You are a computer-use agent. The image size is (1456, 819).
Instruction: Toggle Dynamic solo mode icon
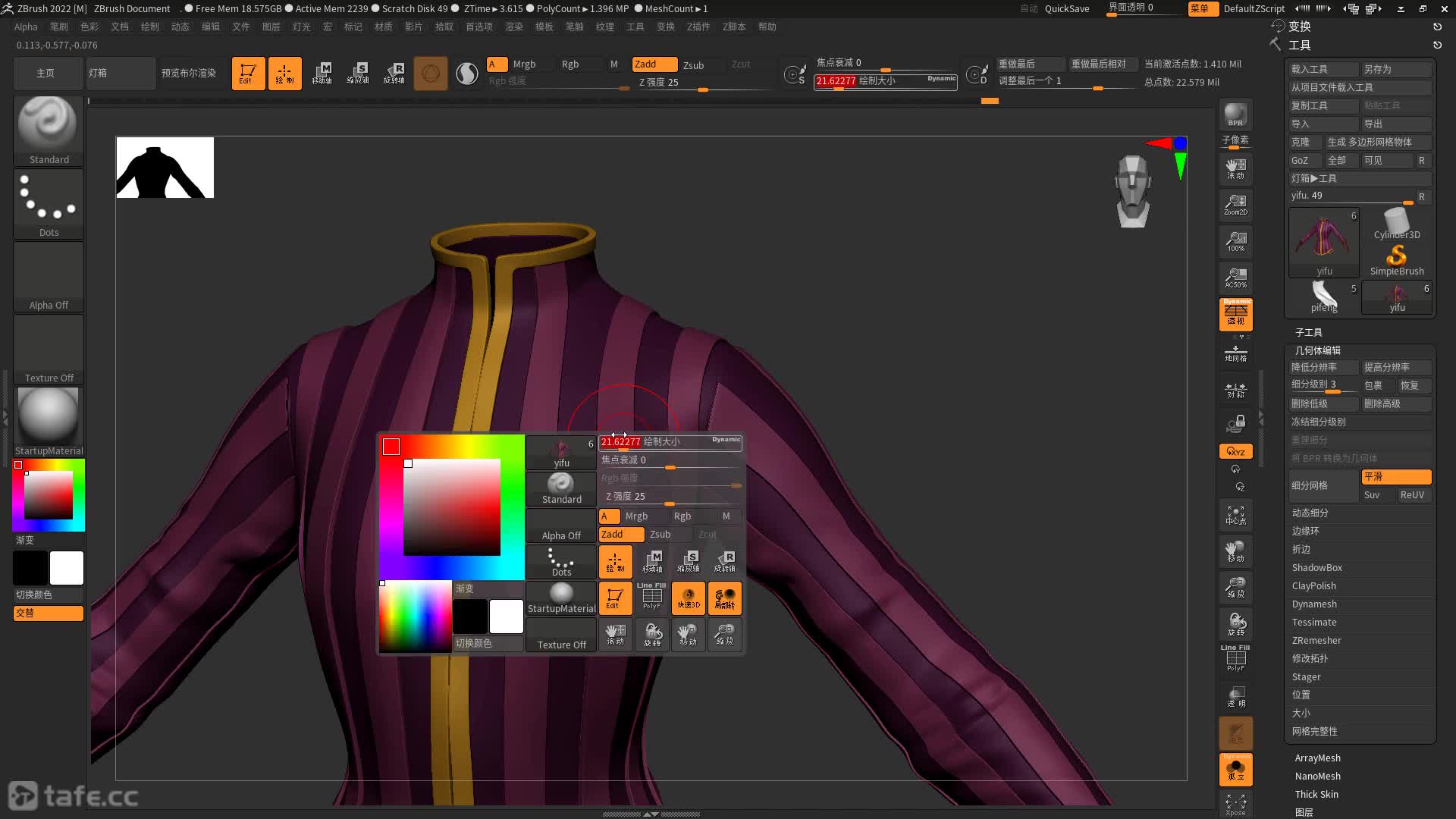click(1235, 769)
